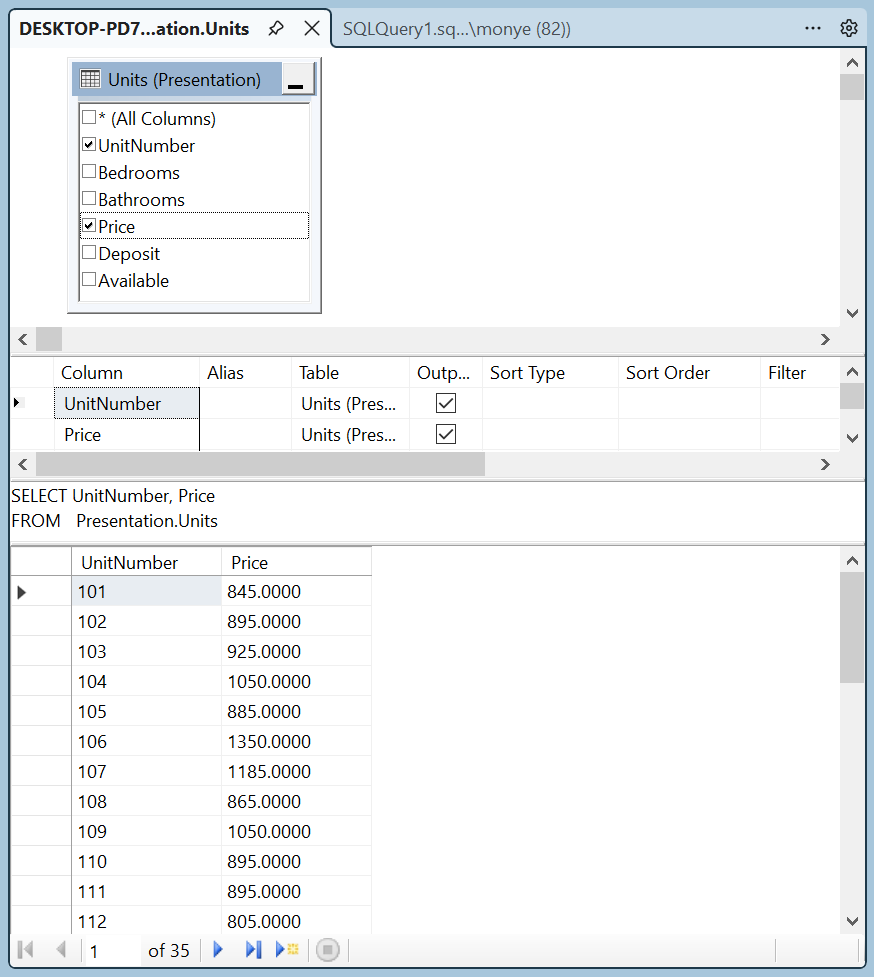Check the Bedrooms column checkbox
Image resolution: width=874 pixels, height=977 pixels.
click(89, 171)
